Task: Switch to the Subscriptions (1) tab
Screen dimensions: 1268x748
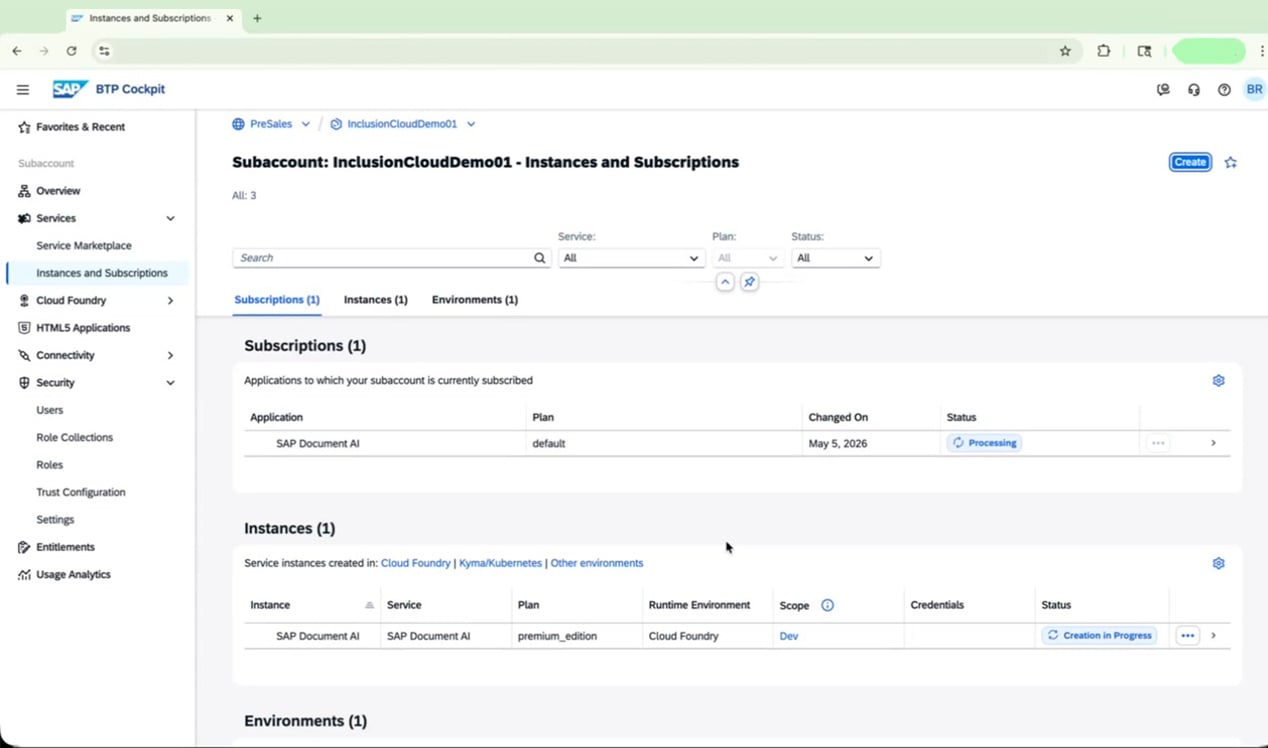Action: pyautogui.click(x=277, y=300)
